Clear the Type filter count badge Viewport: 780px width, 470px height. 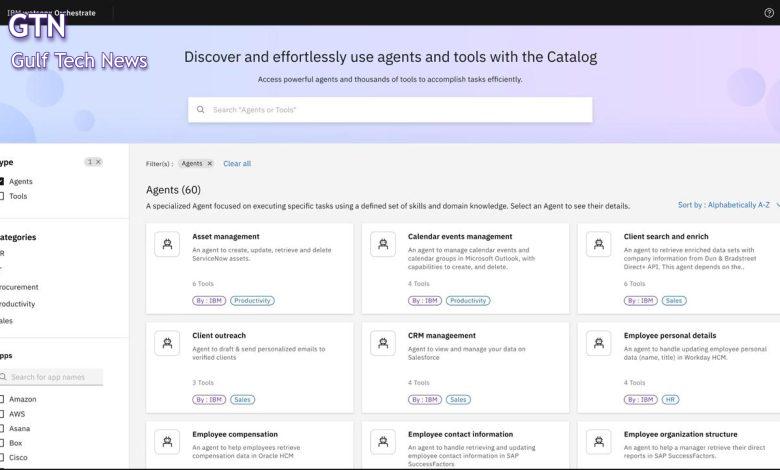point(98,162)
